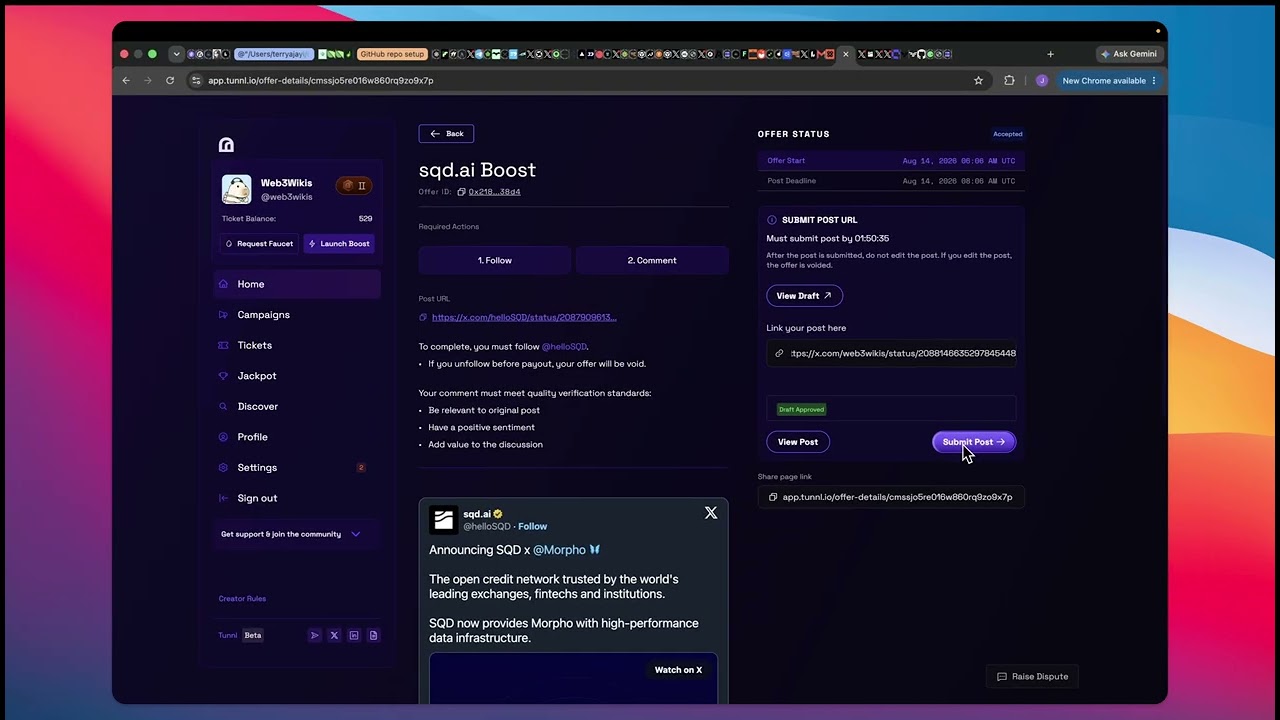The height and width of the screenshot is (720, 1280).
Task: Reload the page in Chrome toolbar
Action: [170, 80]
